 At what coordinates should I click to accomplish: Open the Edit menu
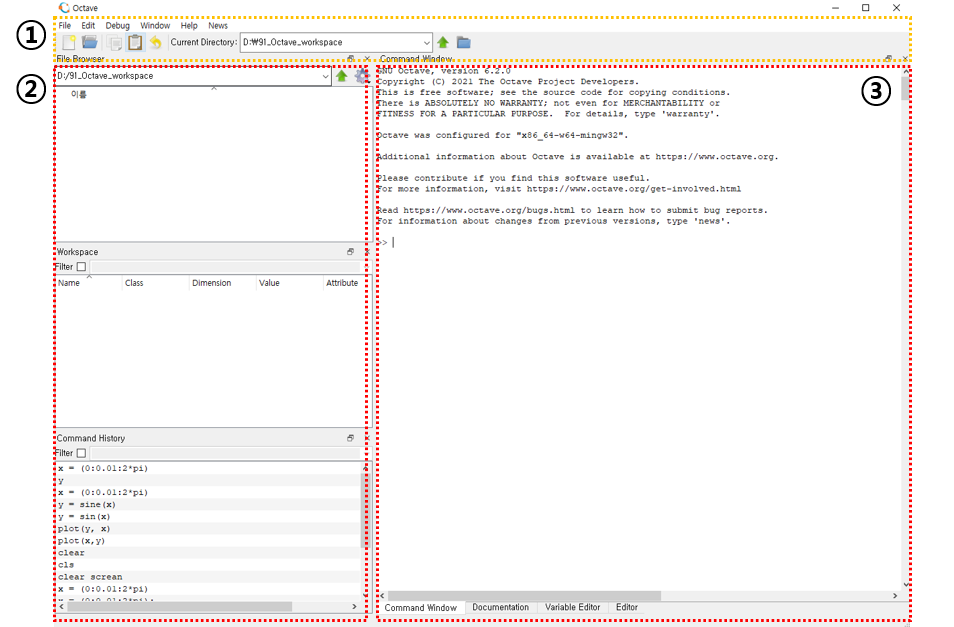[88, 26]
